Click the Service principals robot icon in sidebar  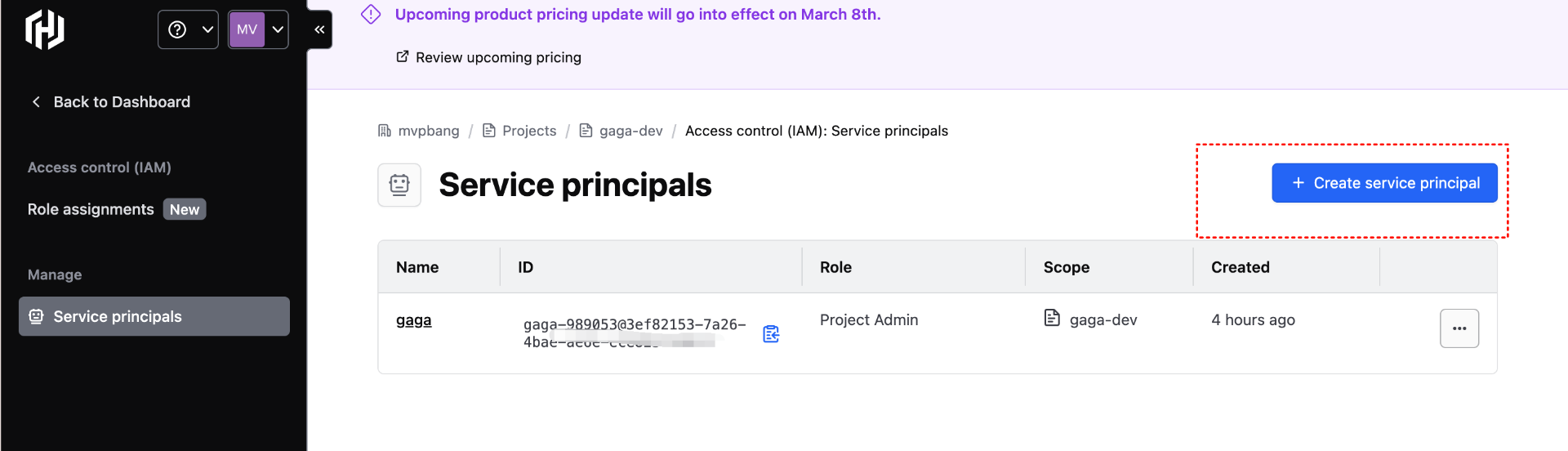tap(36, 316)
